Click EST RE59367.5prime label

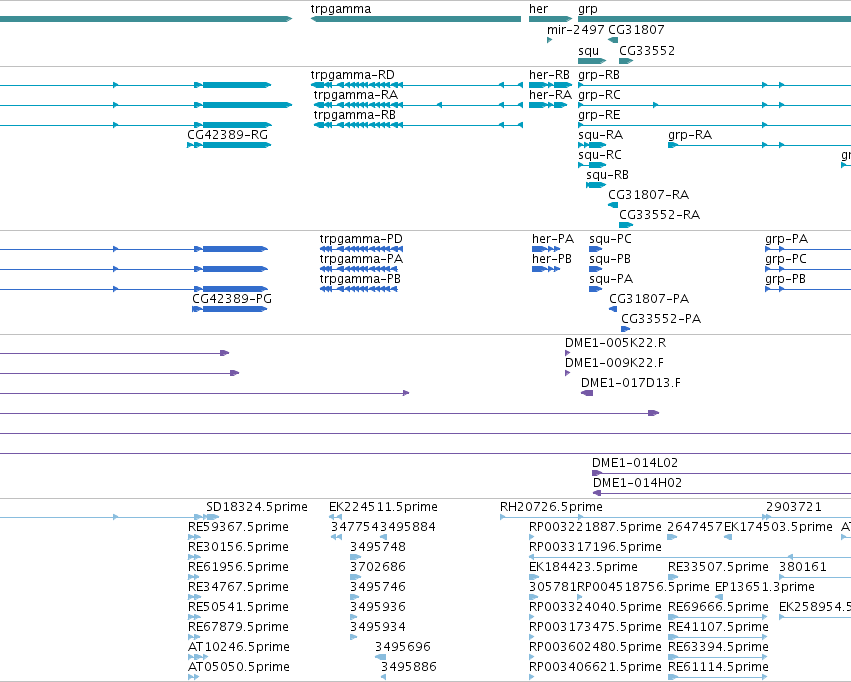click(238, 527)
